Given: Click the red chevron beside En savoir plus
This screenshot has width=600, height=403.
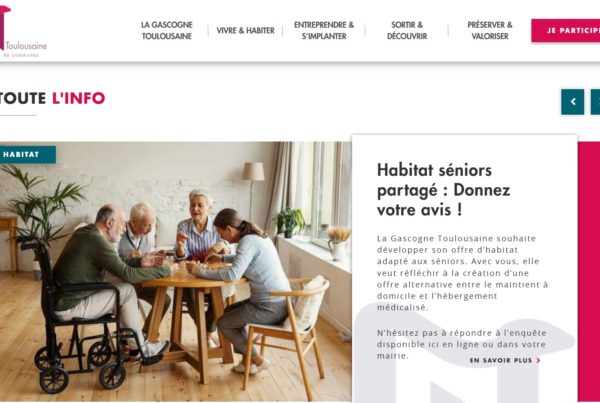Looking at the screenshot, I should 538,361.
